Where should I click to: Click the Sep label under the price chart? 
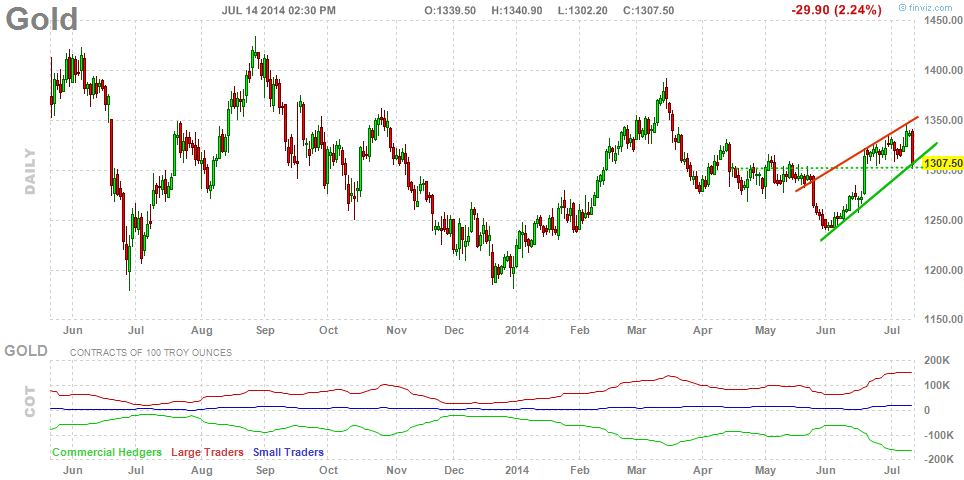tap(264, 331)
